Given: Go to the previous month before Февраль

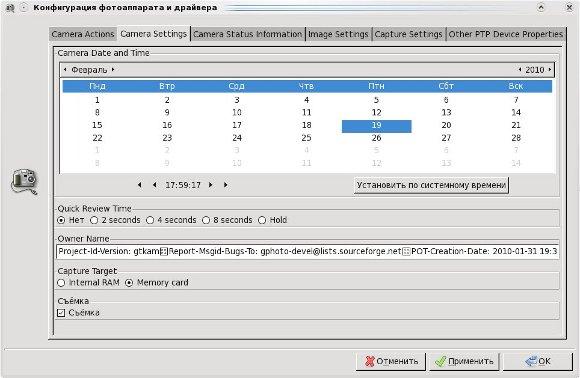Looking at the screenshot, I should tap(65, 70).
